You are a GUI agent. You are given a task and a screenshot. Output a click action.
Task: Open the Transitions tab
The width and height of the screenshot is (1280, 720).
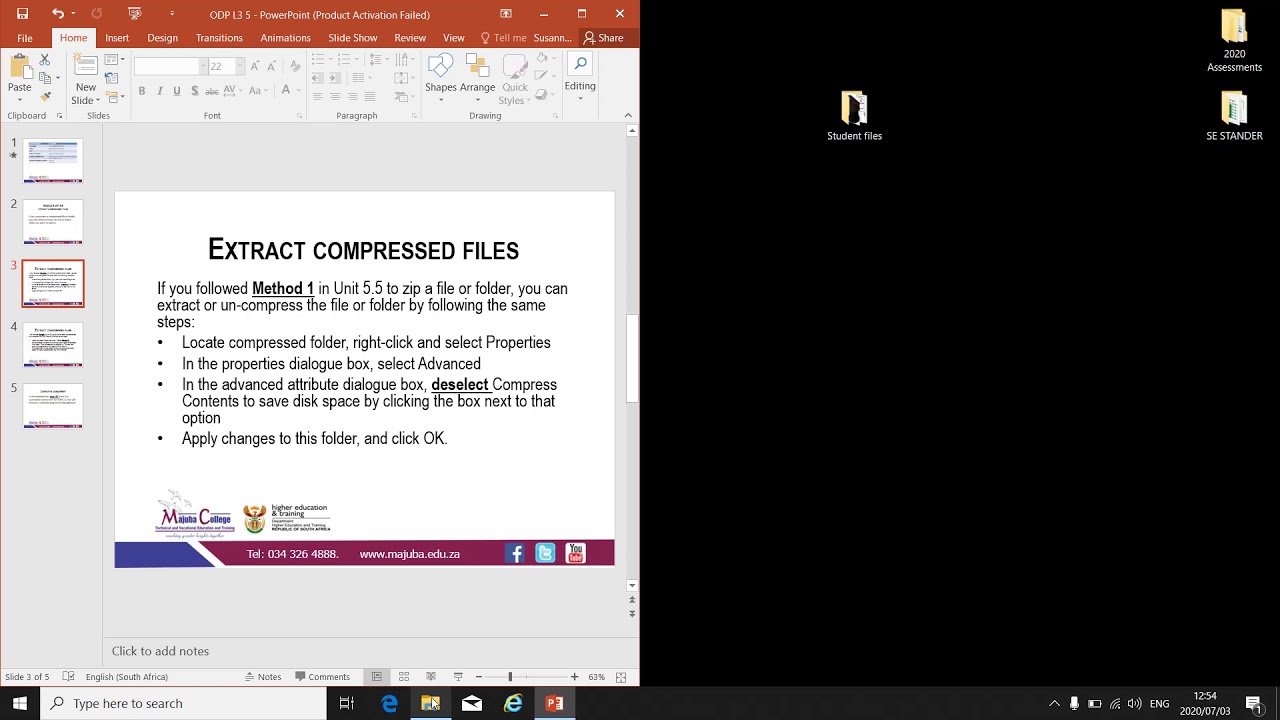tap(219, 38)
